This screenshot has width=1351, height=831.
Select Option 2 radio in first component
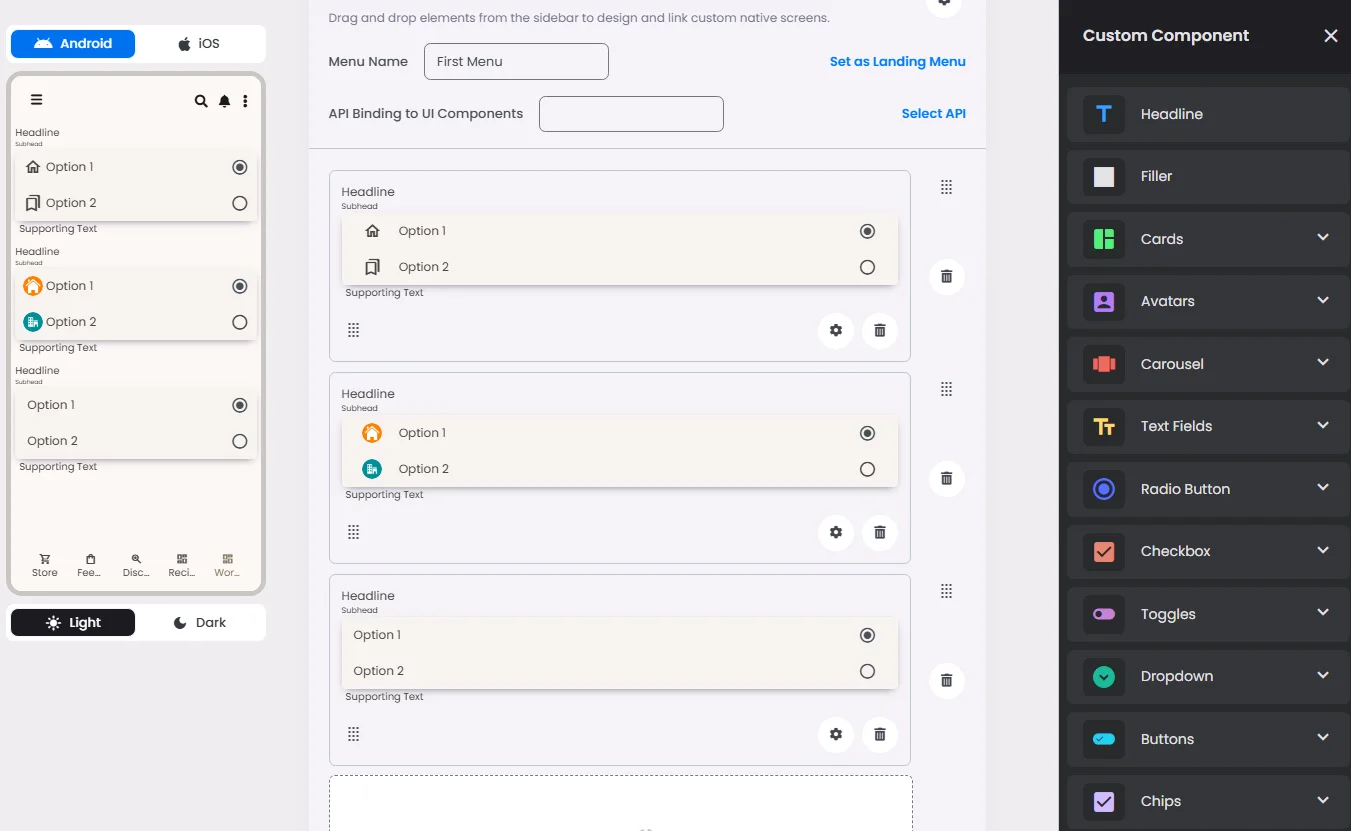coord(867,267)
